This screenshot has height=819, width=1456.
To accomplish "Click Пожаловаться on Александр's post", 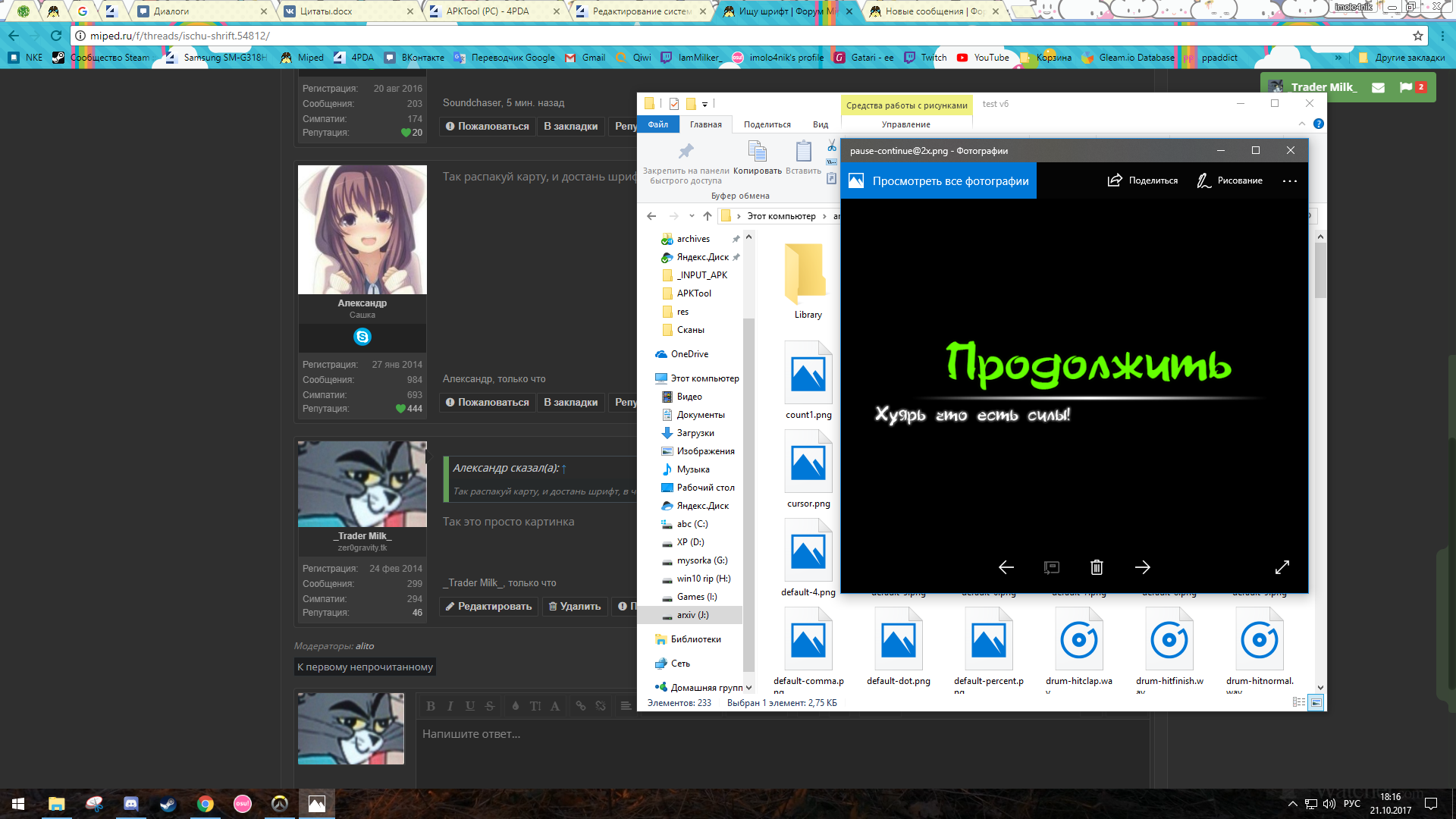I will [487, 402].
